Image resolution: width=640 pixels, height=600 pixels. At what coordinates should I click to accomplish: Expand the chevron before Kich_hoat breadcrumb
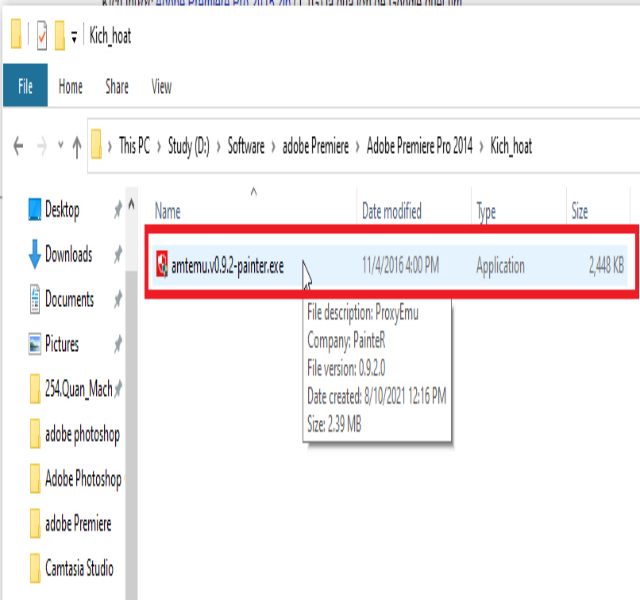tap(482, 147)
